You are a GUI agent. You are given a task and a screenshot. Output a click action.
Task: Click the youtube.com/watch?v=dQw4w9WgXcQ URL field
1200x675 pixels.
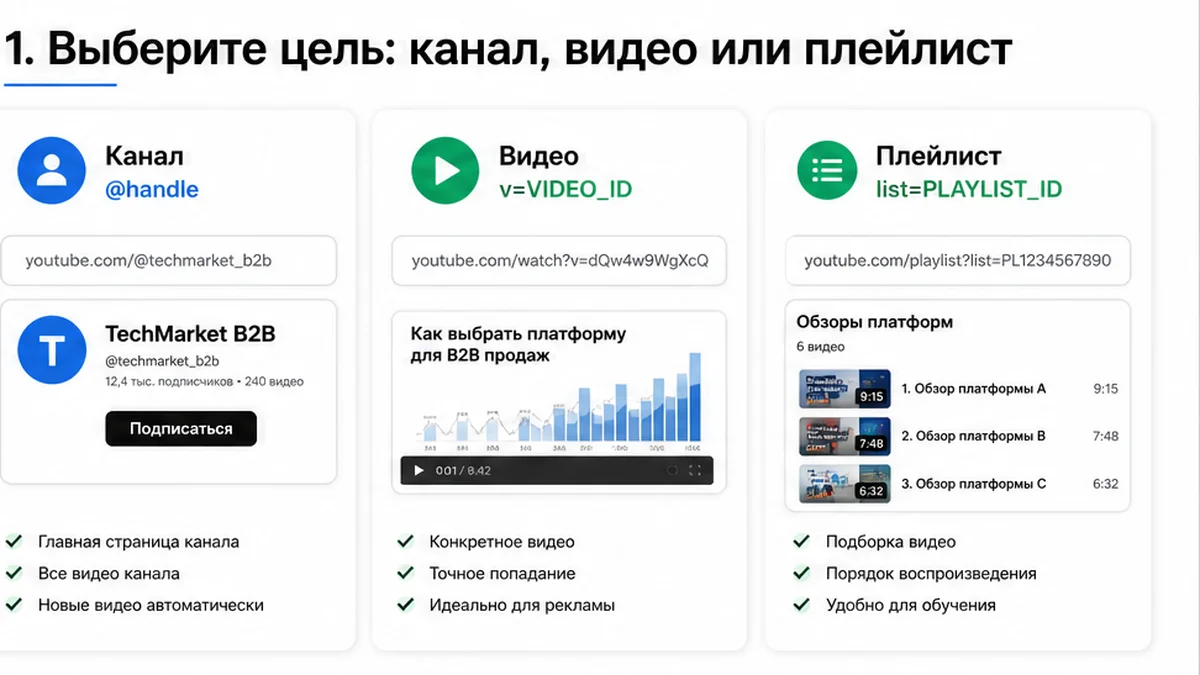[x=559, y=261]
